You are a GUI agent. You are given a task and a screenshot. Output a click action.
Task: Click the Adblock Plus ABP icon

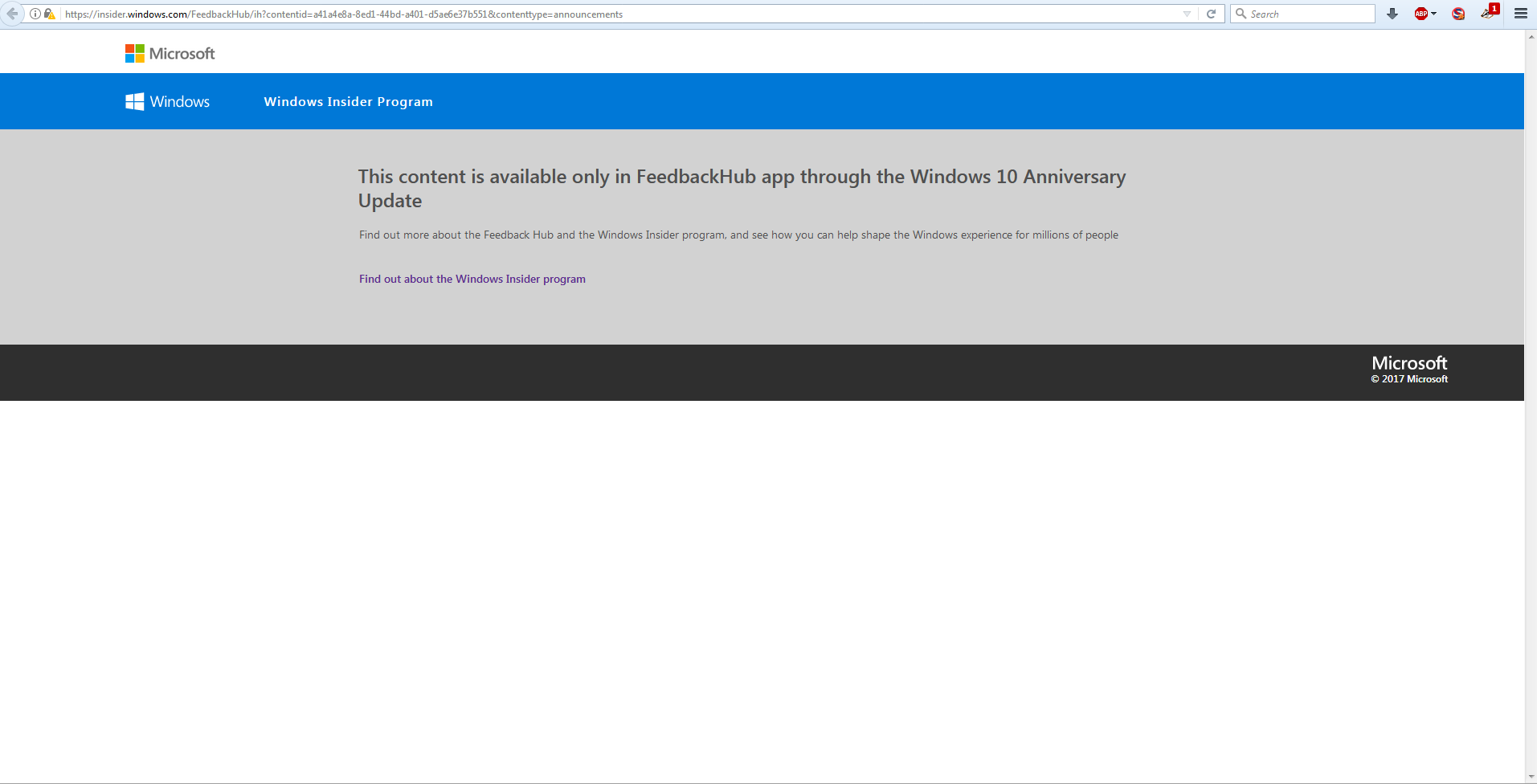[1421, 14]
